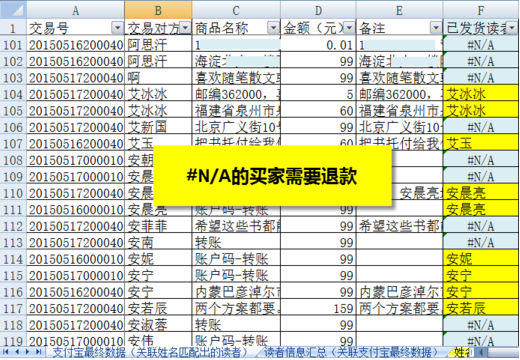Open filter dropdown for 商品名称 column

point(273,28)
